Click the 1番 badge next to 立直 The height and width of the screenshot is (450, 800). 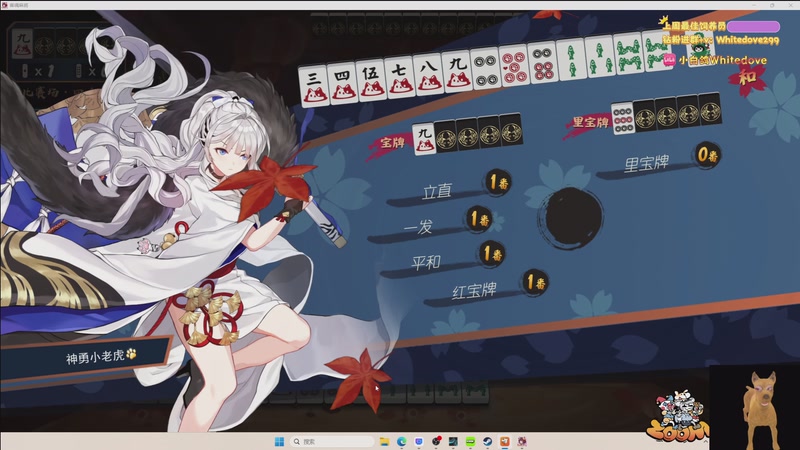click(x=498, y=182)
